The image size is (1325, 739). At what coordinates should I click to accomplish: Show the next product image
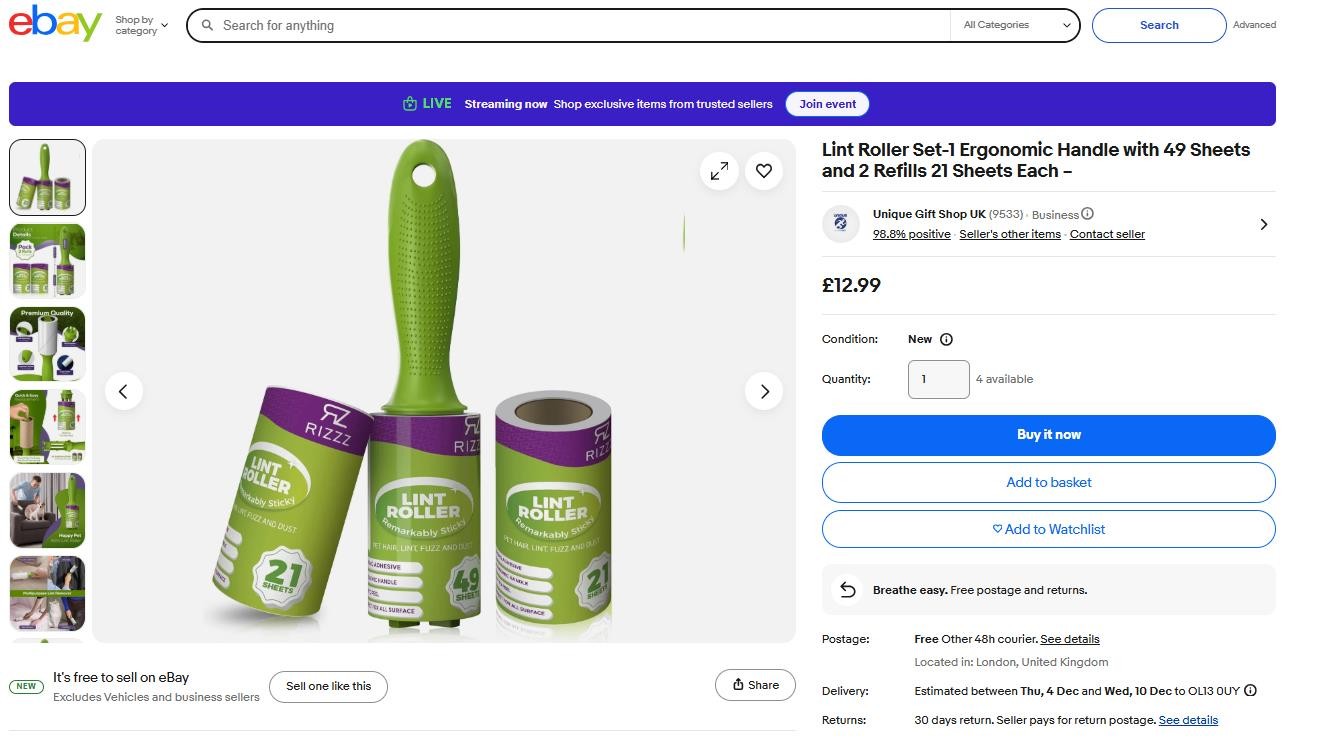[764, 391]
